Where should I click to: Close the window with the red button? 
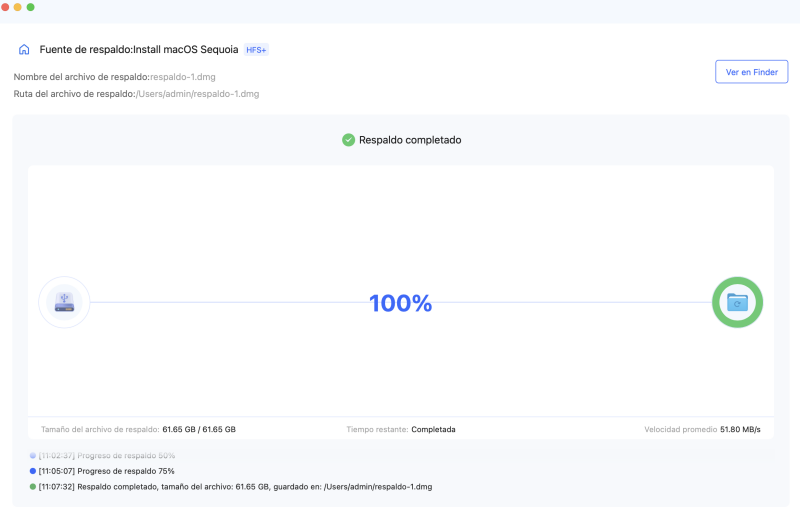click(x=6, y=7)
